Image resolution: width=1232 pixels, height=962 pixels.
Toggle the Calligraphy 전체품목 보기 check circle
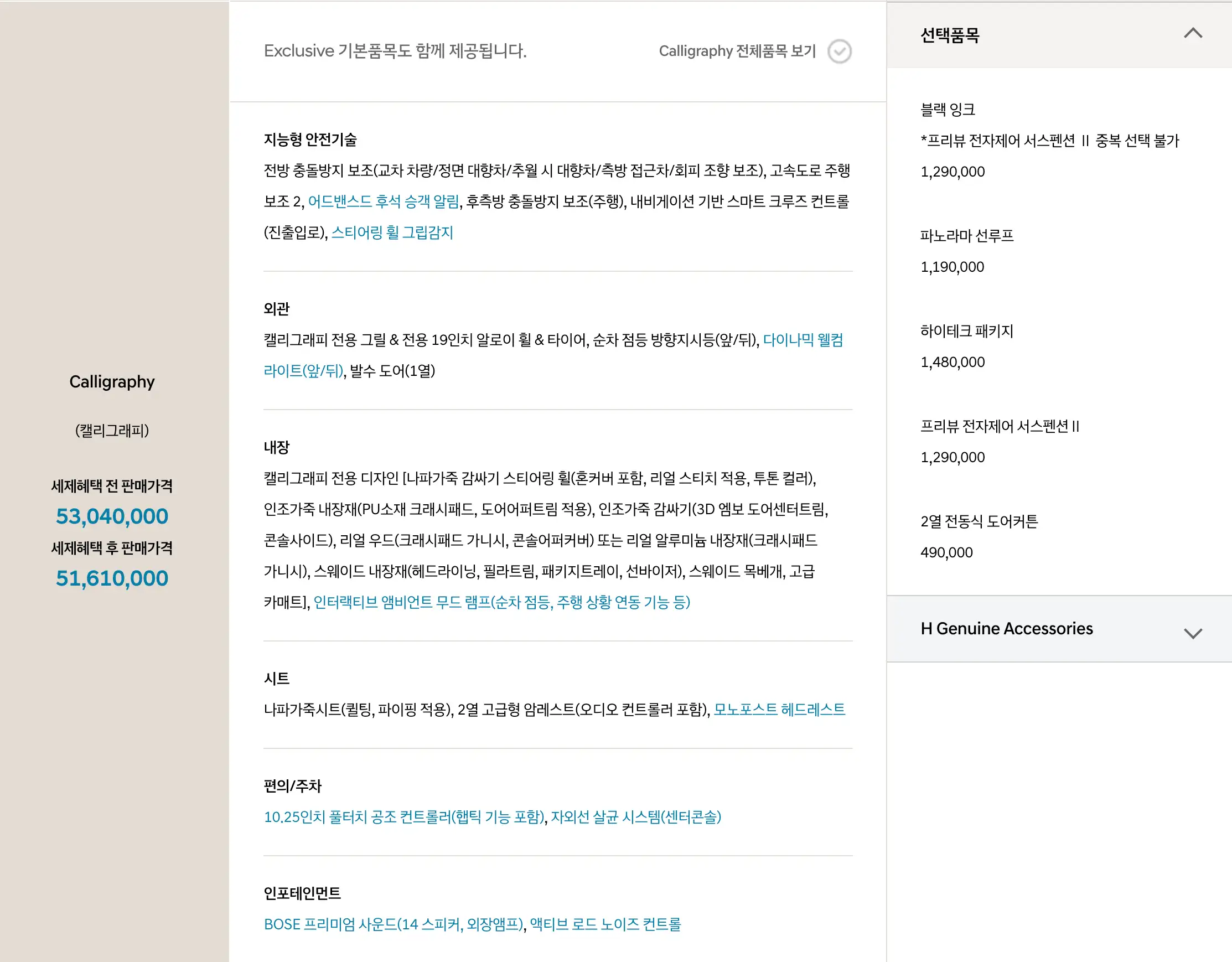coord(840,51)
